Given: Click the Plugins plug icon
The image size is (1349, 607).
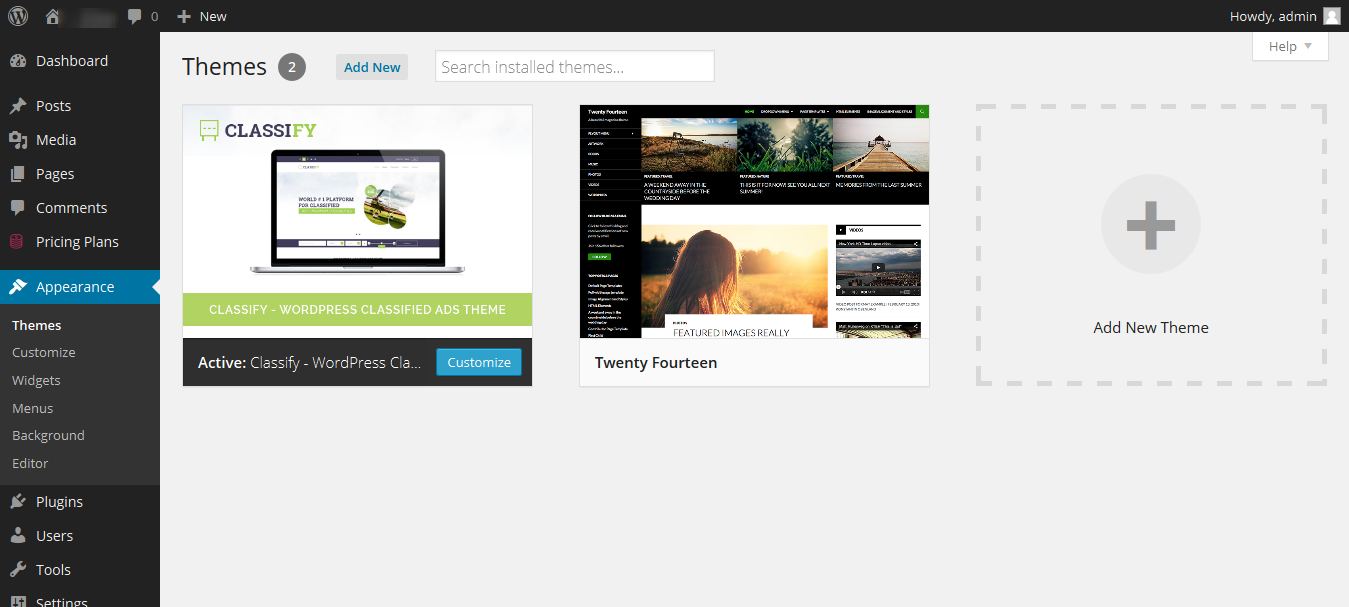Looking at the screenshot, I should [x=18, y=502].
